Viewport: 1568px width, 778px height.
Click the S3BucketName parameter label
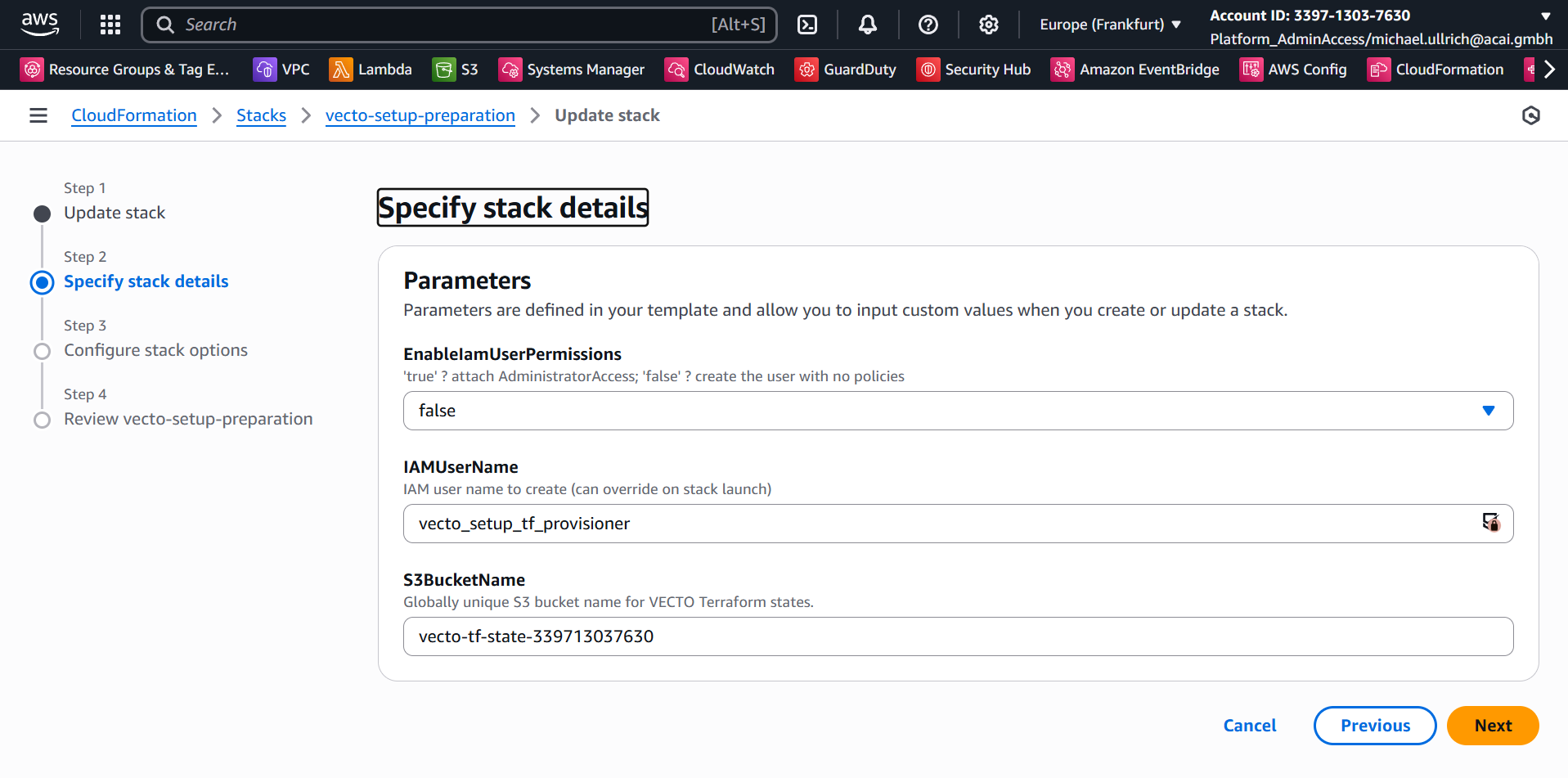click(x=464, y=580)
